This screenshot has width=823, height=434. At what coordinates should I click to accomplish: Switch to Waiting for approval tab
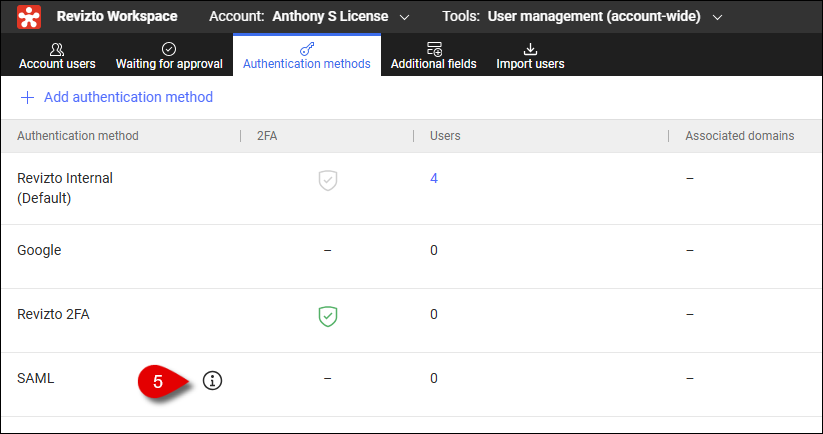(x=169, y=57)
